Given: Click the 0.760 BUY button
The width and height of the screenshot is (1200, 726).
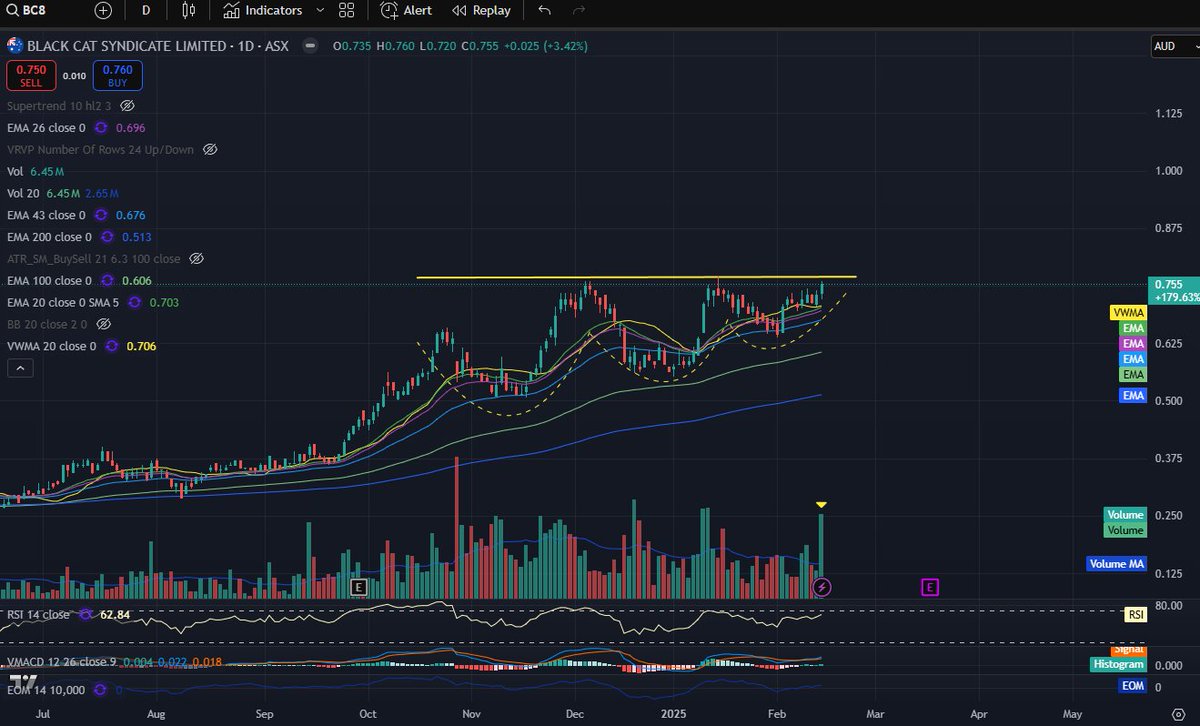Looking at the screenshot, I should [x=118, y=75].
